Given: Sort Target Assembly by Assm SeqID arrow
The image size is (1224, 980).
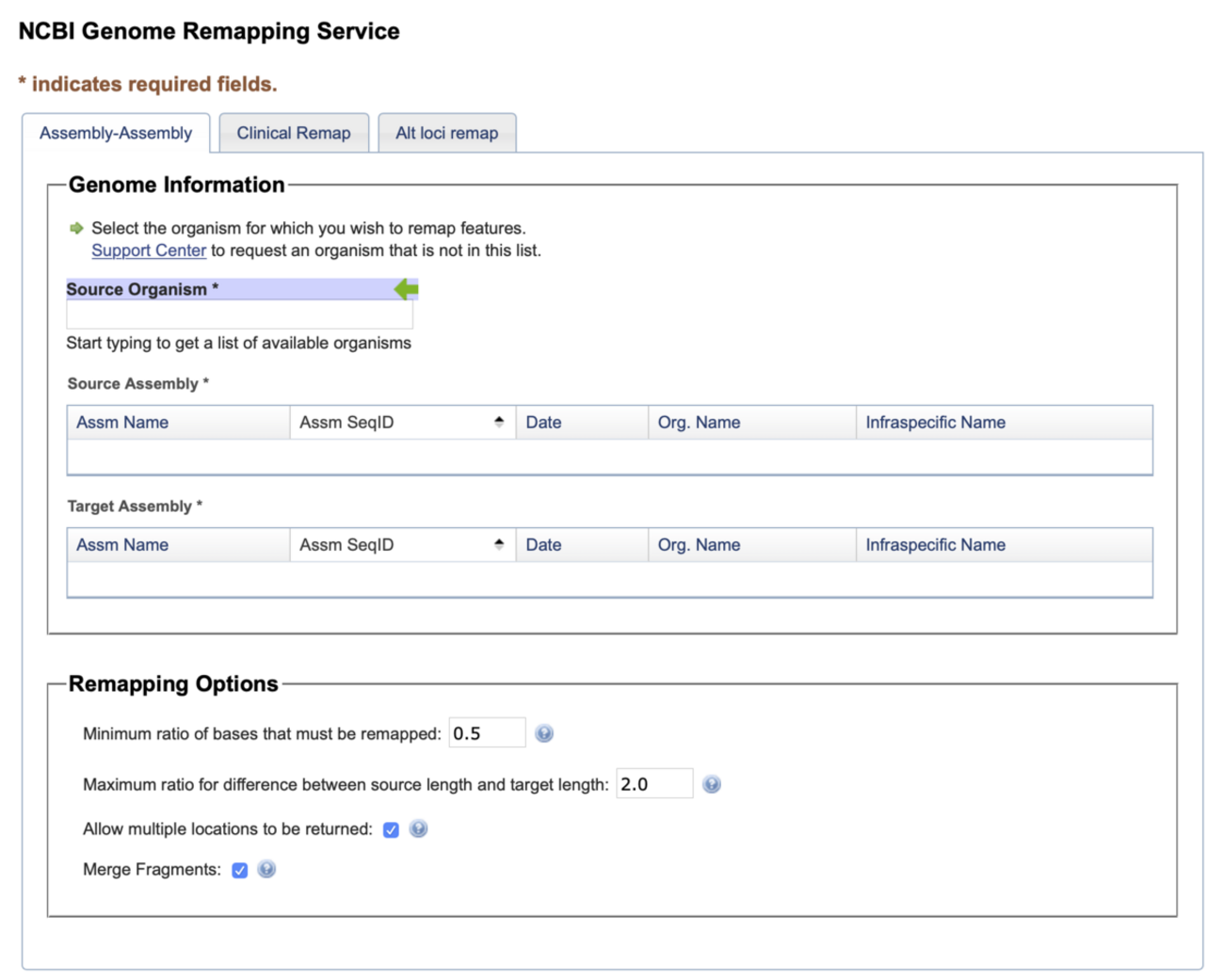Looking at the screenshot, I should tap(499, 544).
